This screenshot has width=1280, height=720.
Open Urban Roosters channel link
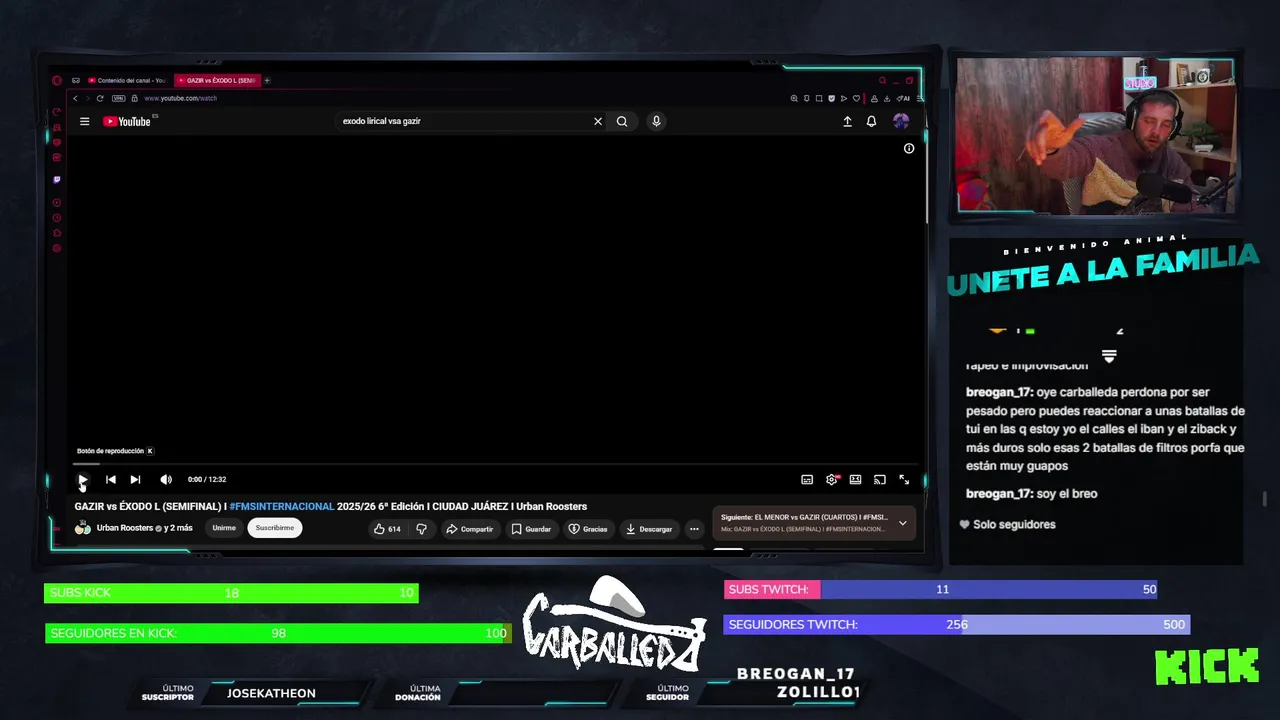coord(125,528)
